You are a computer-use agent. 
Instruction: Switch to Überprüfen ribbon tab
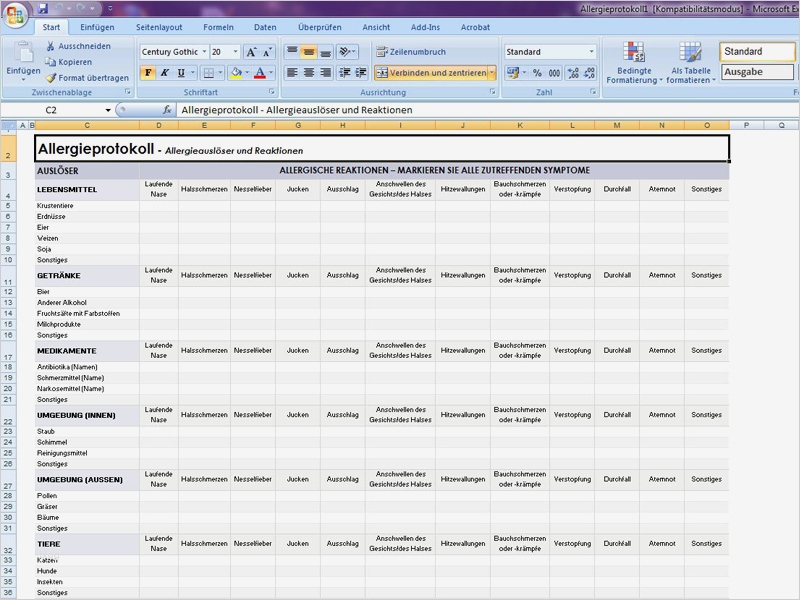pyautogui.click(x=320, y=27)
